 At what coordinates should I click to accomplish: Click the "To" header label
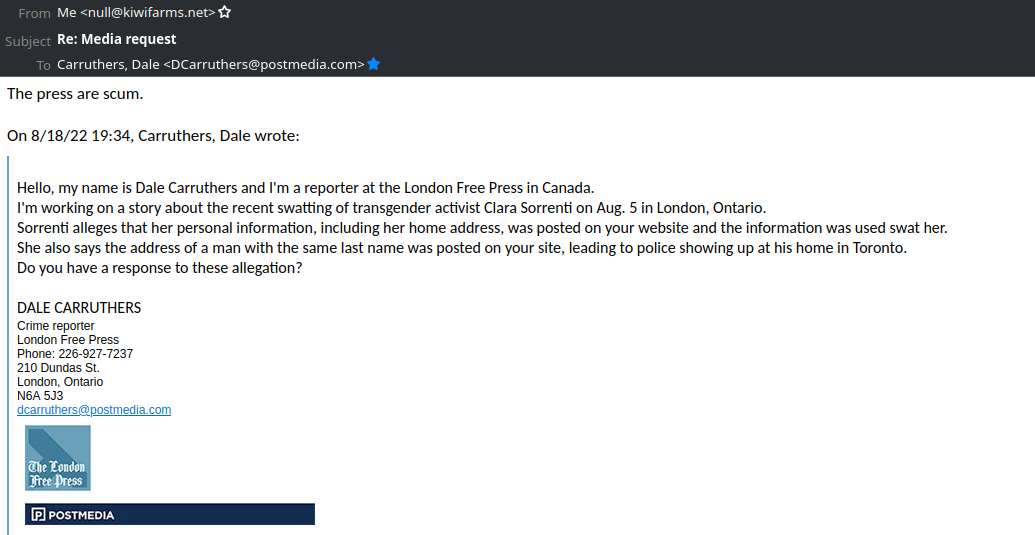point(43,66)
